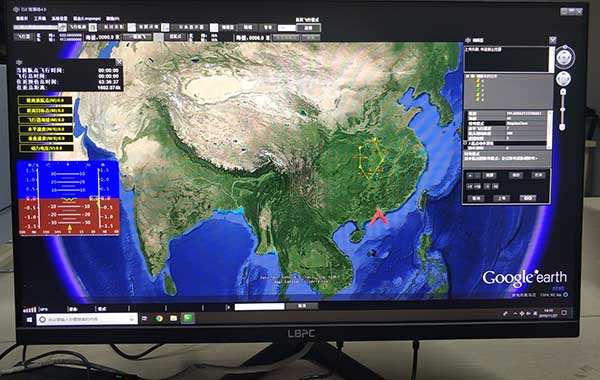600x380 pixels.
Task: Open File Explorer from the taskbar
Action: coord(173,318)
